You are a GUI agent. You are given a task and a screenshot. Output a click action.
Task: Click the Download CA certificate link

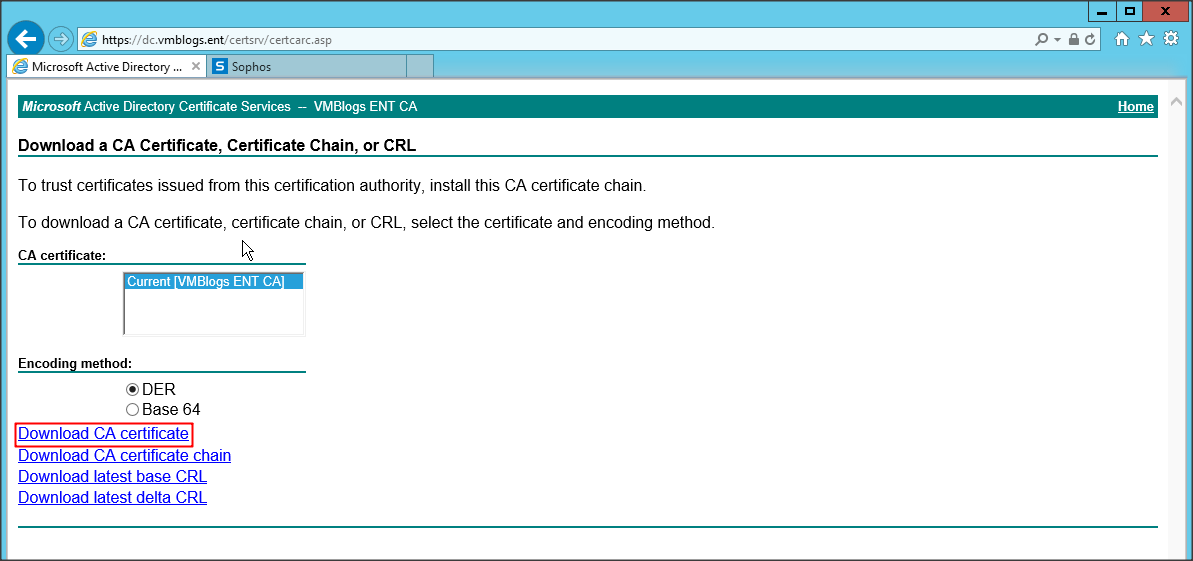103,434
